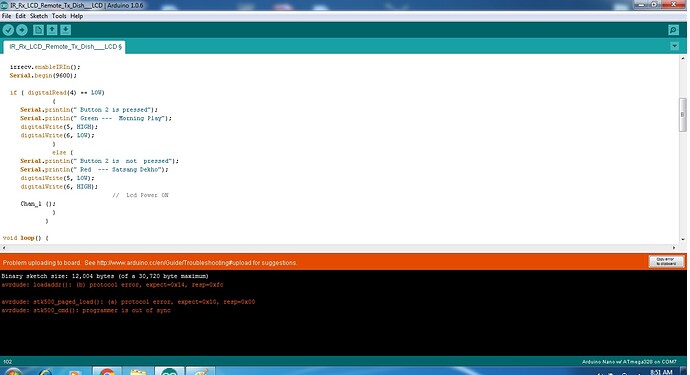
Task: Click the editor scroll-up arrow
Action: click(683, 58)
